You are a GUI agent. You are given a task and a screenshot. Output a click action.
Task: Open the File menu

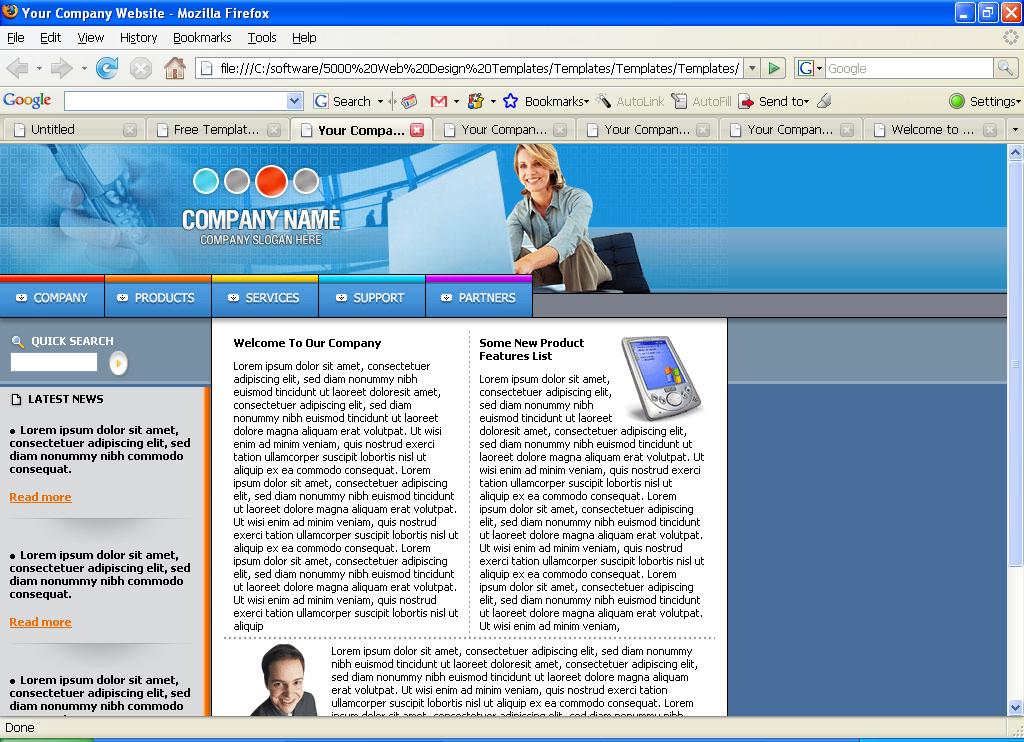[x=16, y=37]
